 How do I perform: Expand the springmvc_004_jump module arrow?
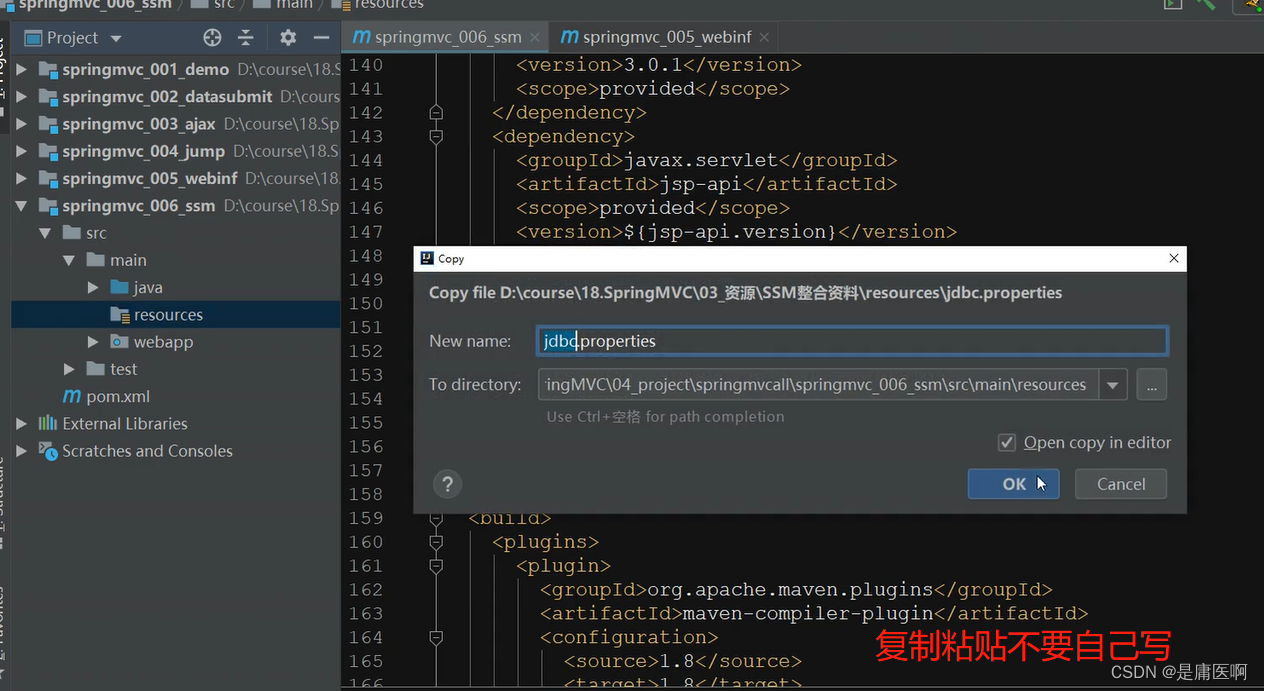pos(21,151)
